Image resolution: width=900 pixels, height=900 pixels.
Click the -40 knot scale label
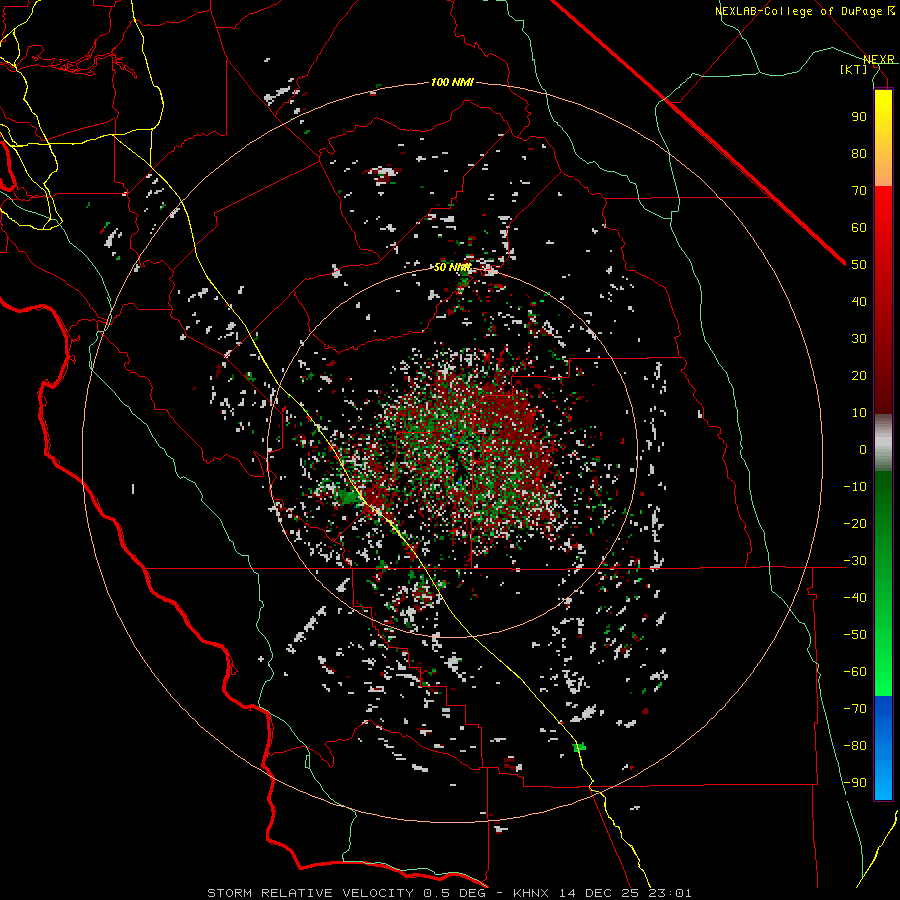point(855,598)
